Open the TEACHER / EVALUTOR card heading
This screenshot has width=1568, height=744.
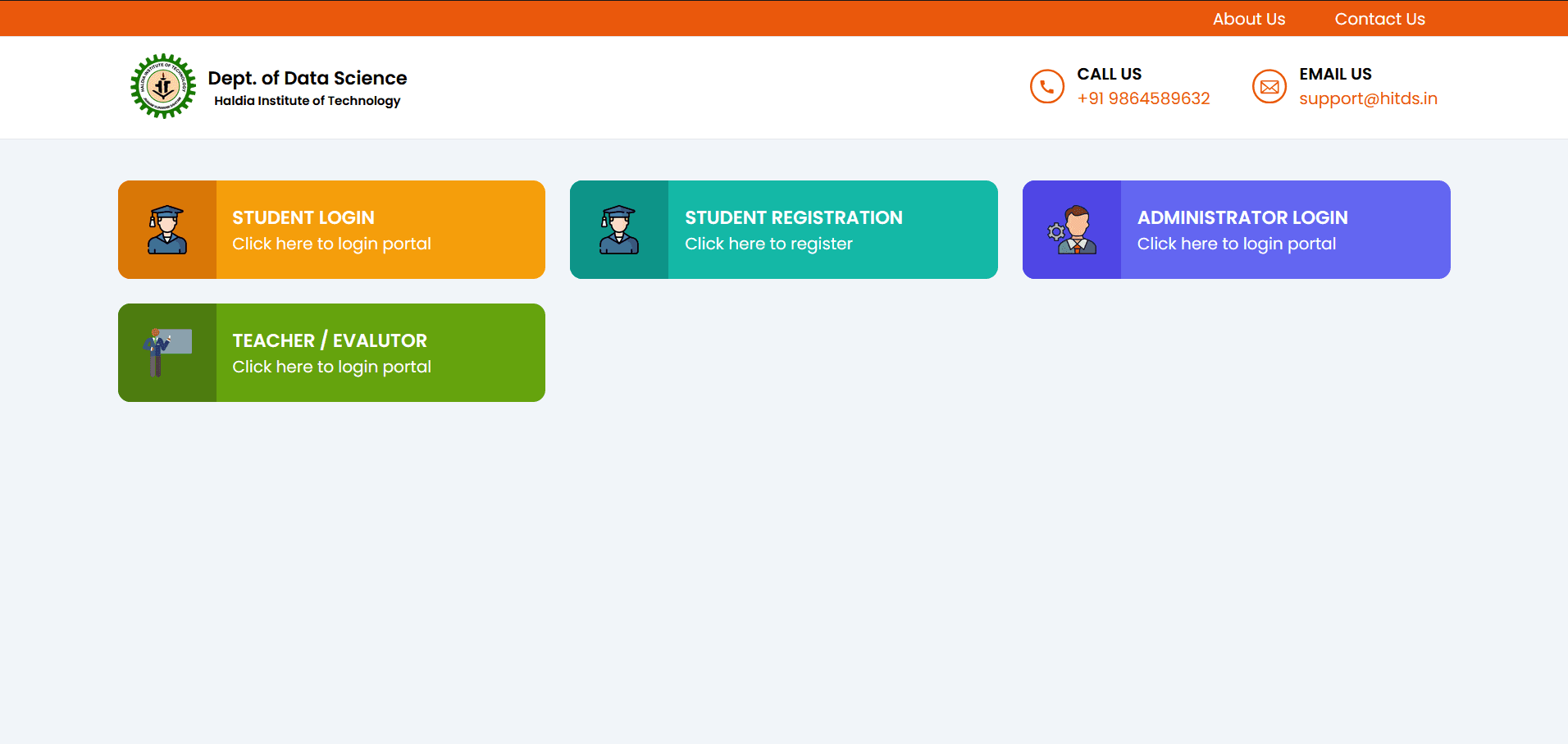330,340
